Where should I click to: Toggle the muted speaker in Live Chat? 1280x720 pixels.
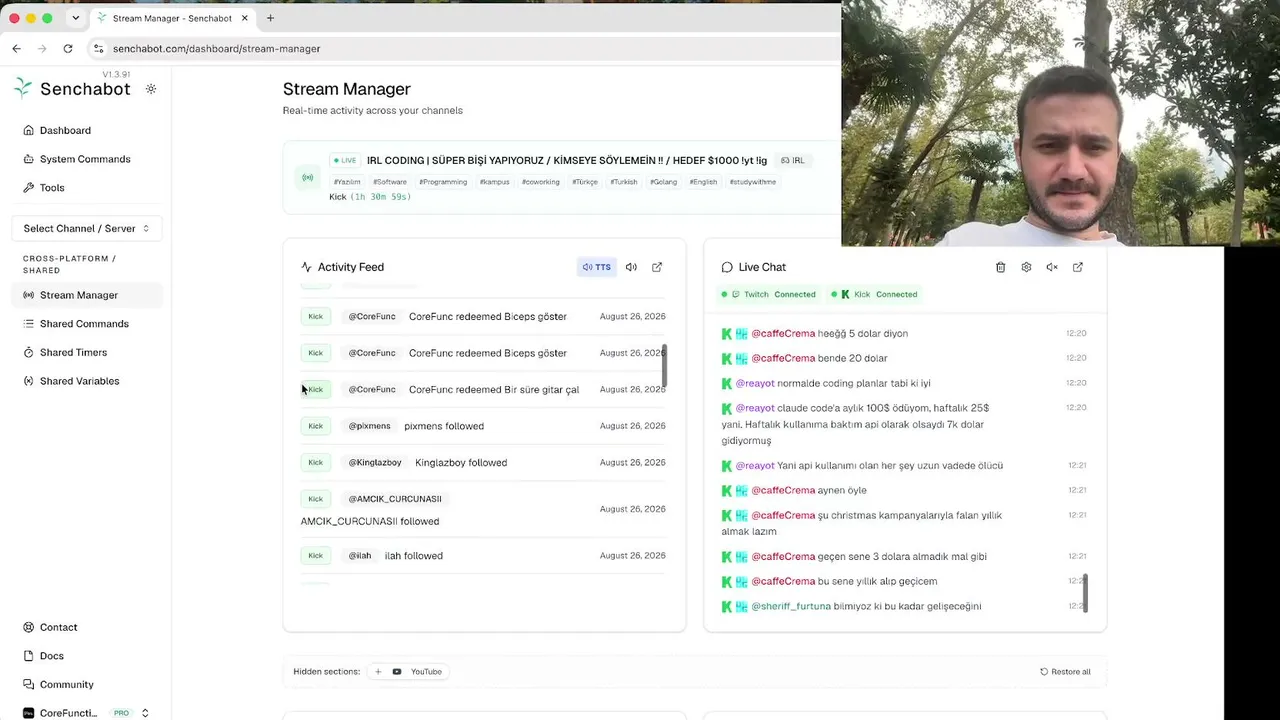pos(1052,267)
